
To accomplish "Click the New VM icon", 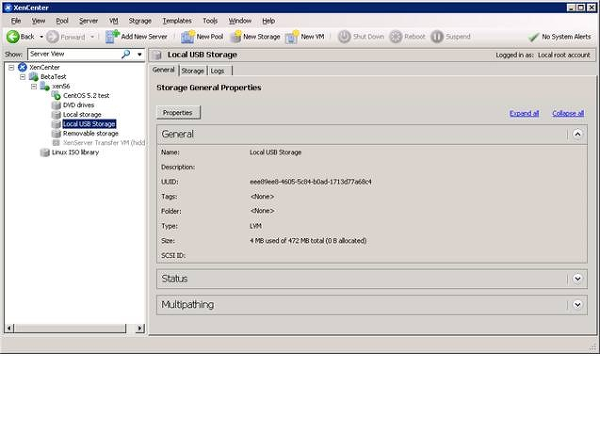I will click(x=292, y=37).
